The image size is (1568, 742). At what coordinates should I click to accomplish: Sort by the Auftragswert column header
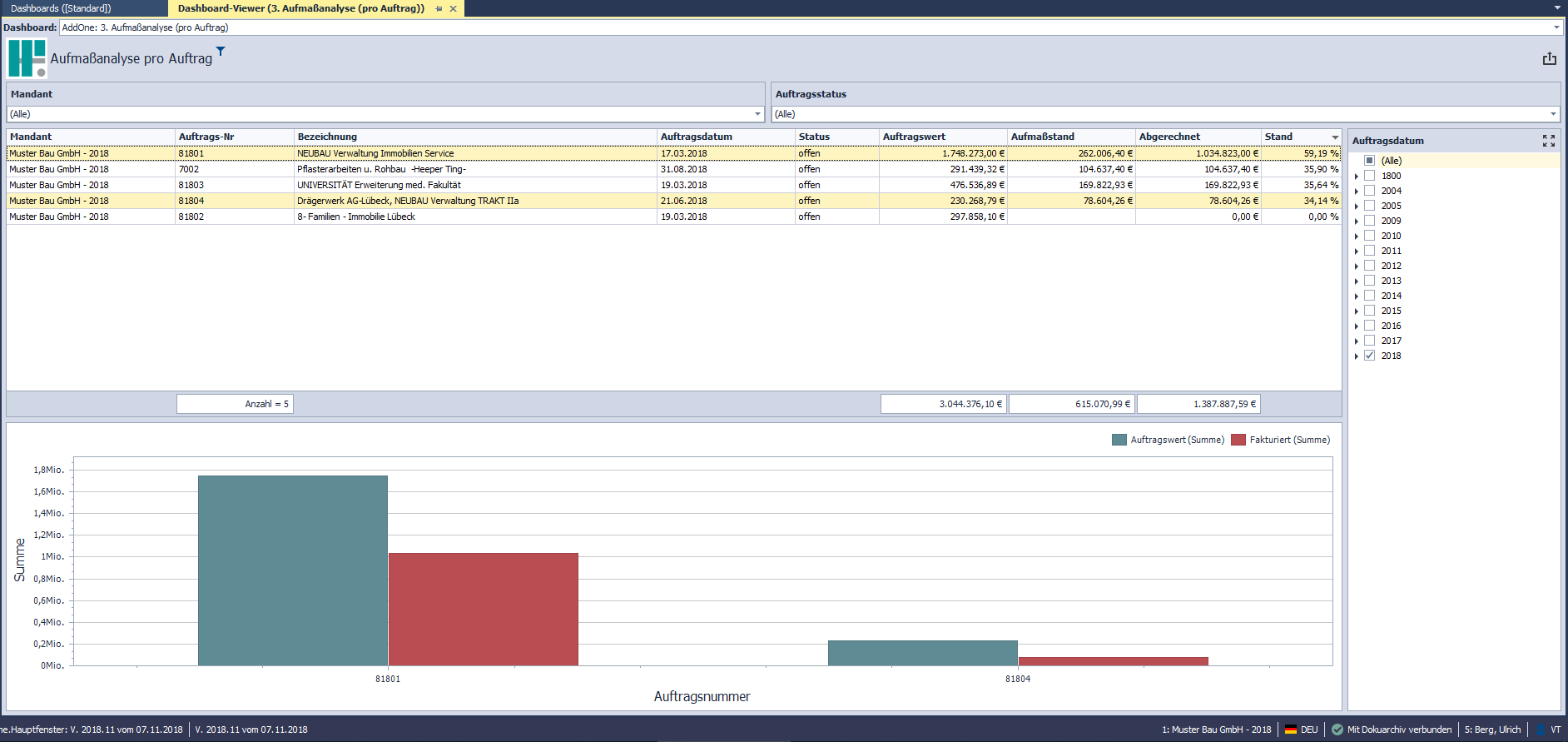click(943, 137)
